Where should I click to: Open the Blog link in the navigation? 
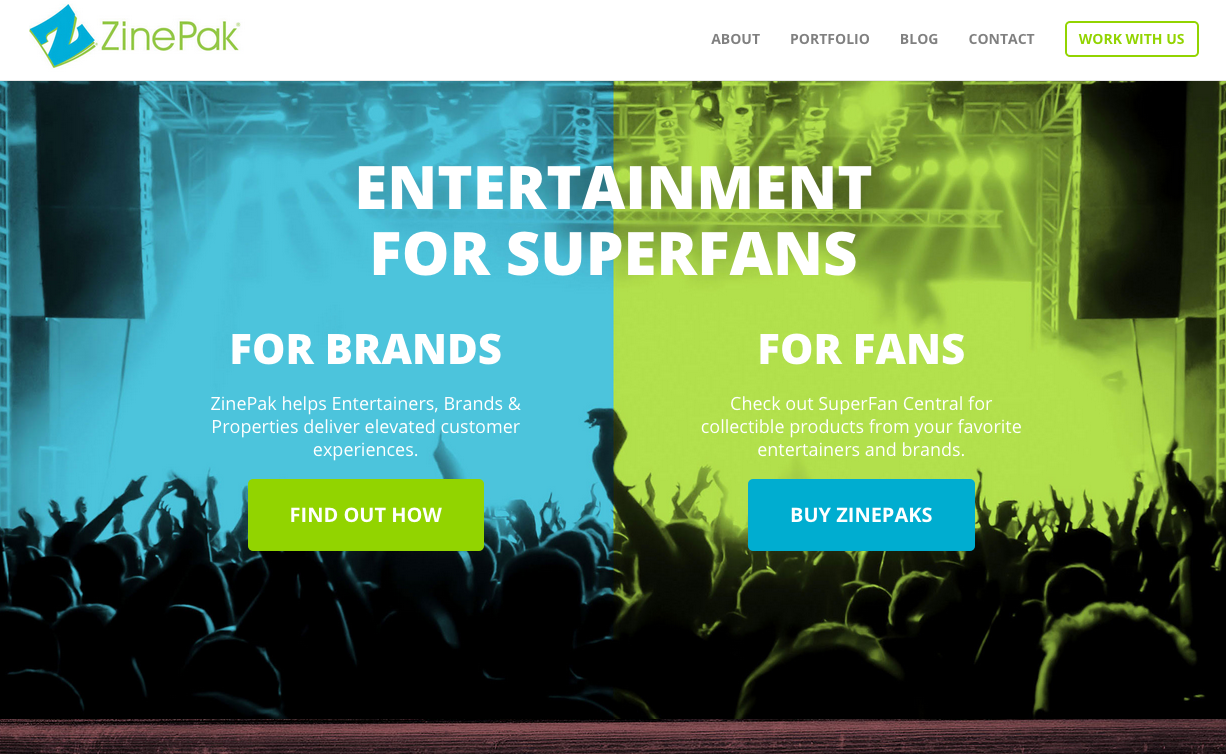tap(919, 39)
